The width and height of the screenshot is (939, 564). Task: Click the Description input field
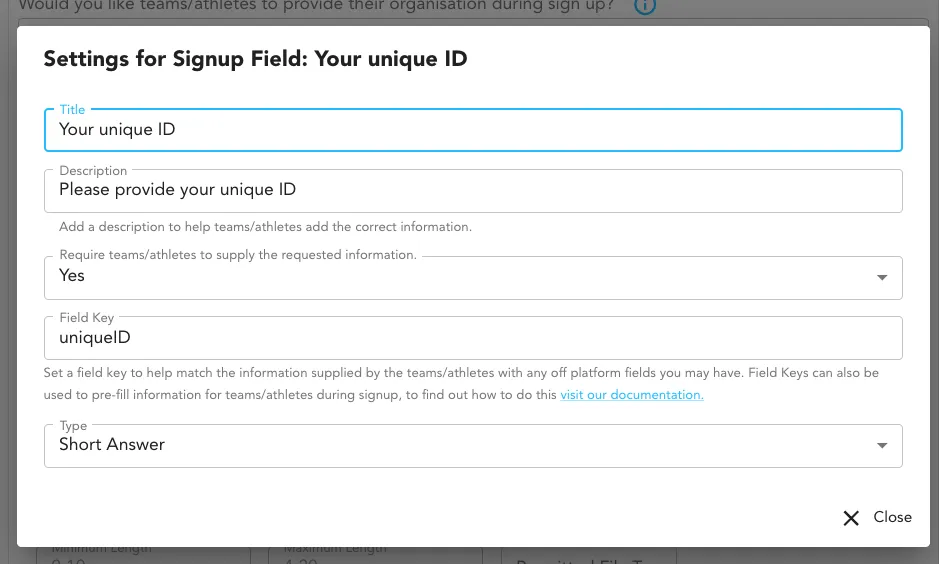pos(473,190)
